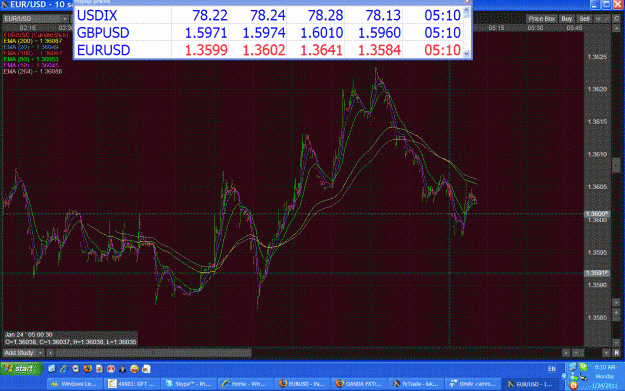Click the vertical price-axis slider handle
The height and width of the screenshot is (391, 625).
pyautogui.click(x=616, y=165)
